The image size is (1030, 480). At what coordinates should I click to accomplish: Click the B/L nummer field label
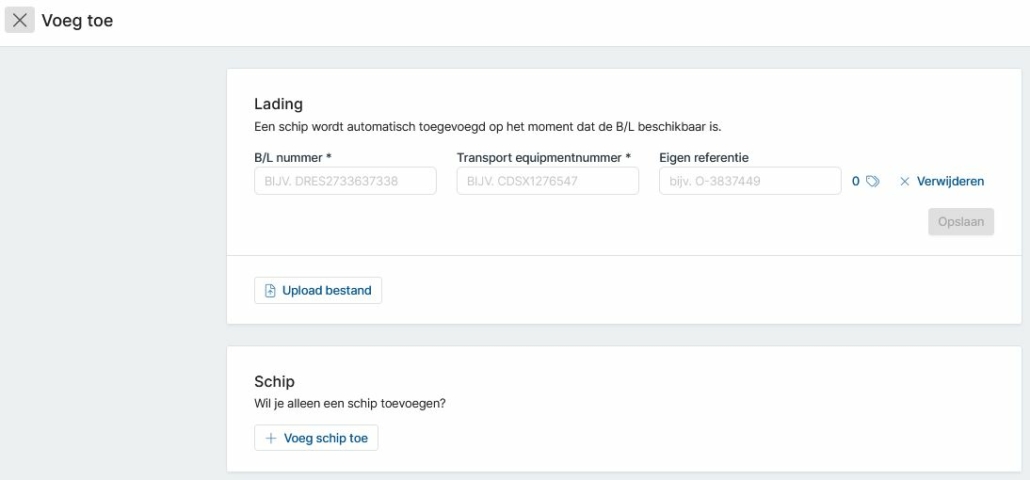tap(292, 158)
